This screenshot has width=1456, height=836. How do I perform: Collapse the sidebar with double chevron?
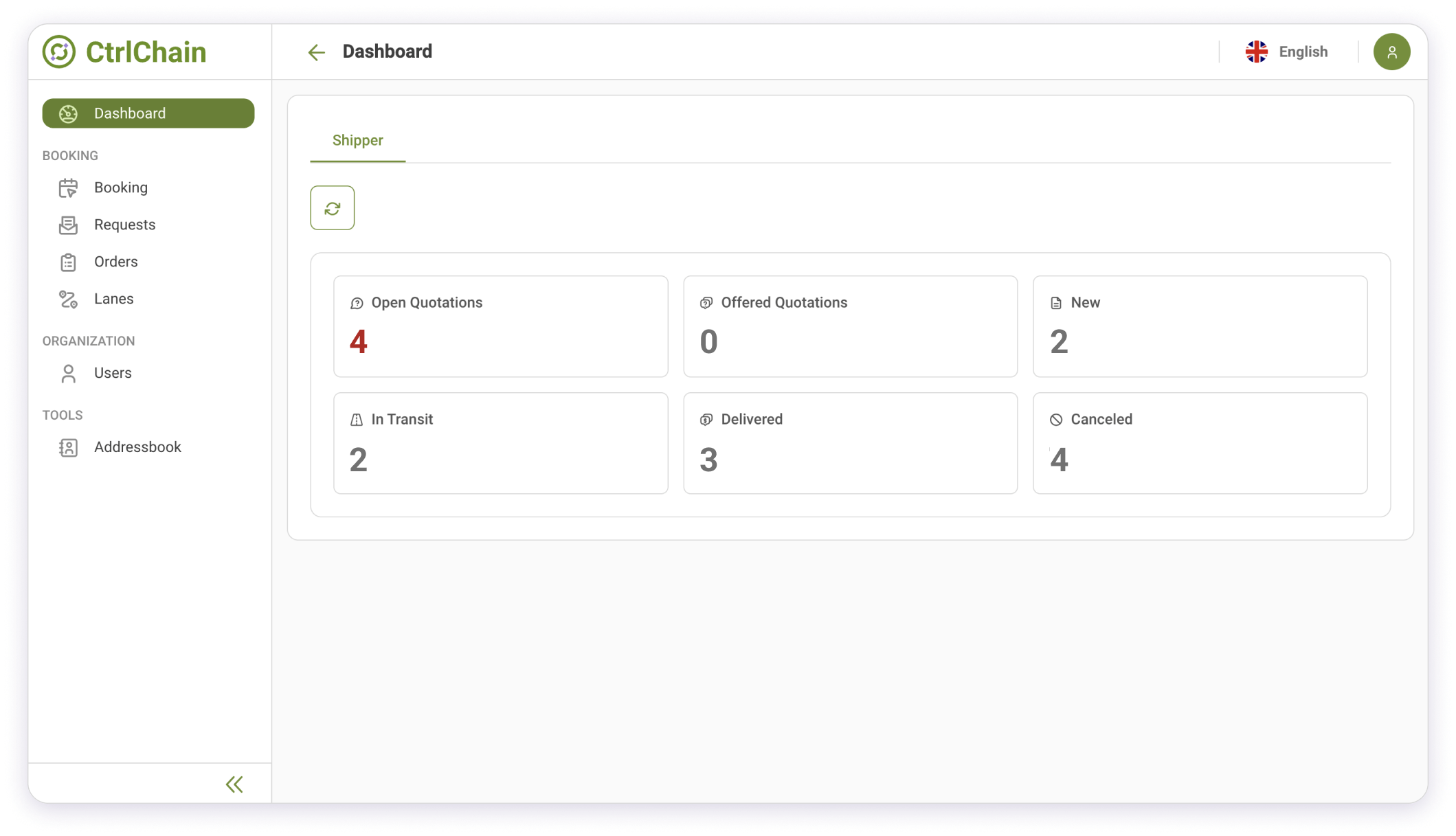pos(234,784)
